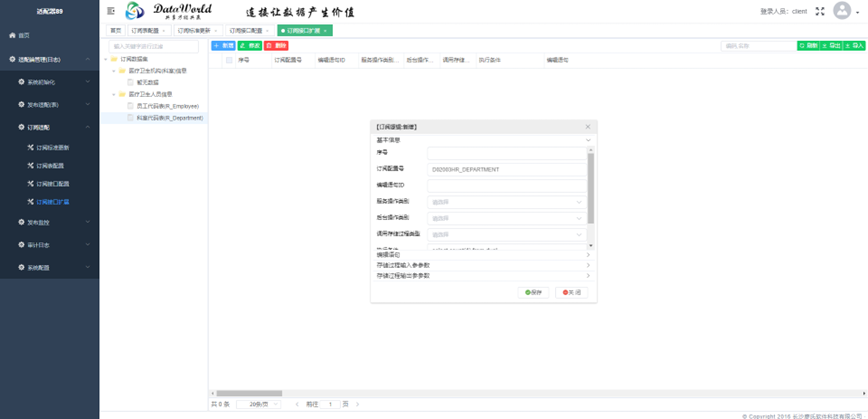
Task: Click the table's horizontal scrollbar
Action: point(249,393)
